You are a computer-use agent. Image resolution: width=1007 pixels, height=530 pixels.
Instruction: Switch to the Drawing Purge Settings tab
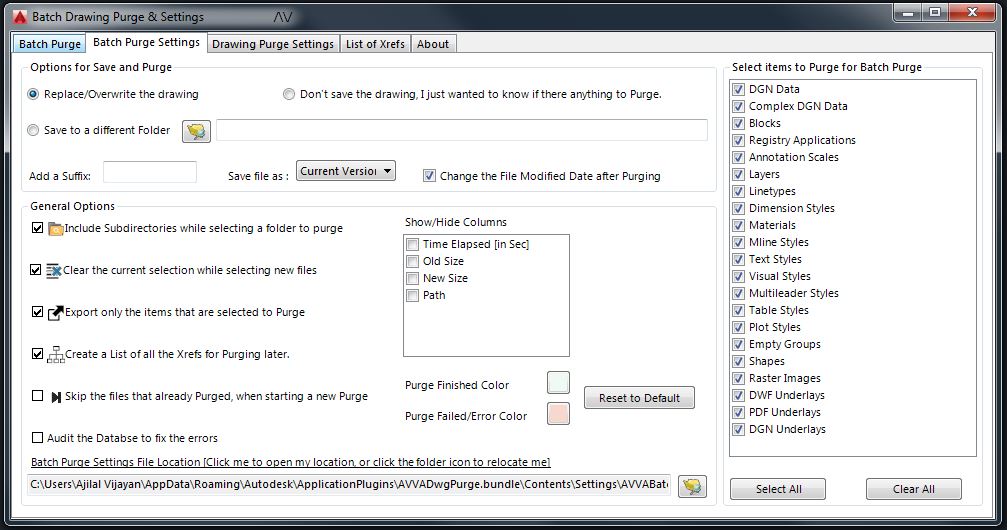[x=272, y=44]
